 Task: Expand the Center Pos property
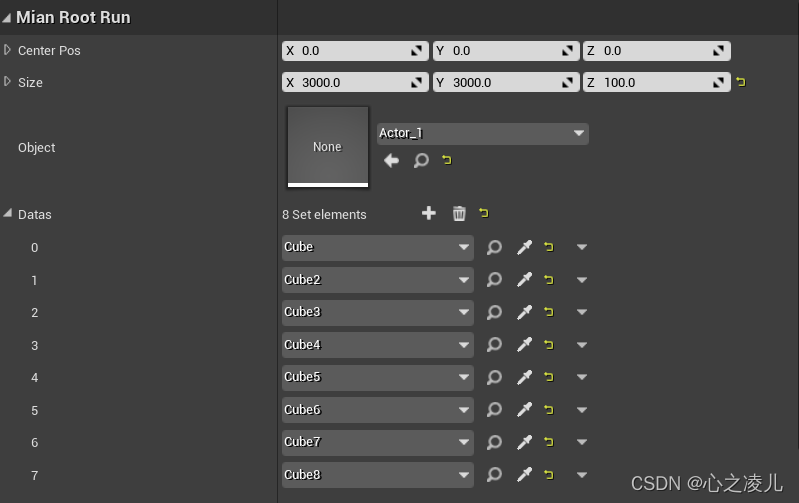(7, 50)
